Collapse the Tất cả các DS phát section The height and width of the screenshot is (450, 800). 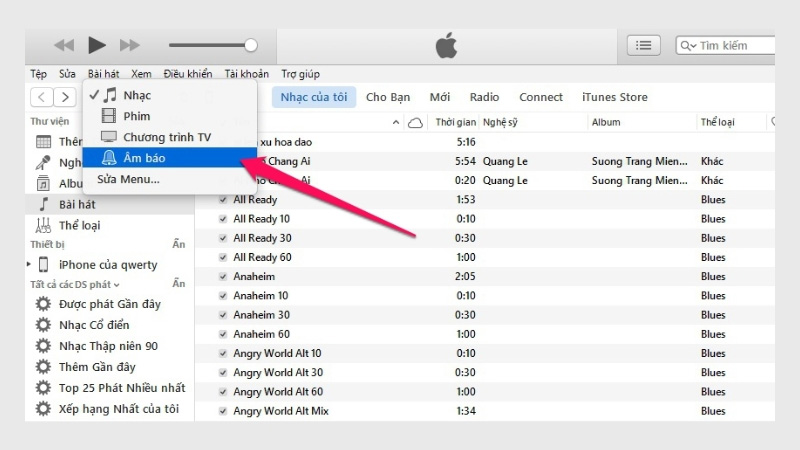(x=74, y=285)
